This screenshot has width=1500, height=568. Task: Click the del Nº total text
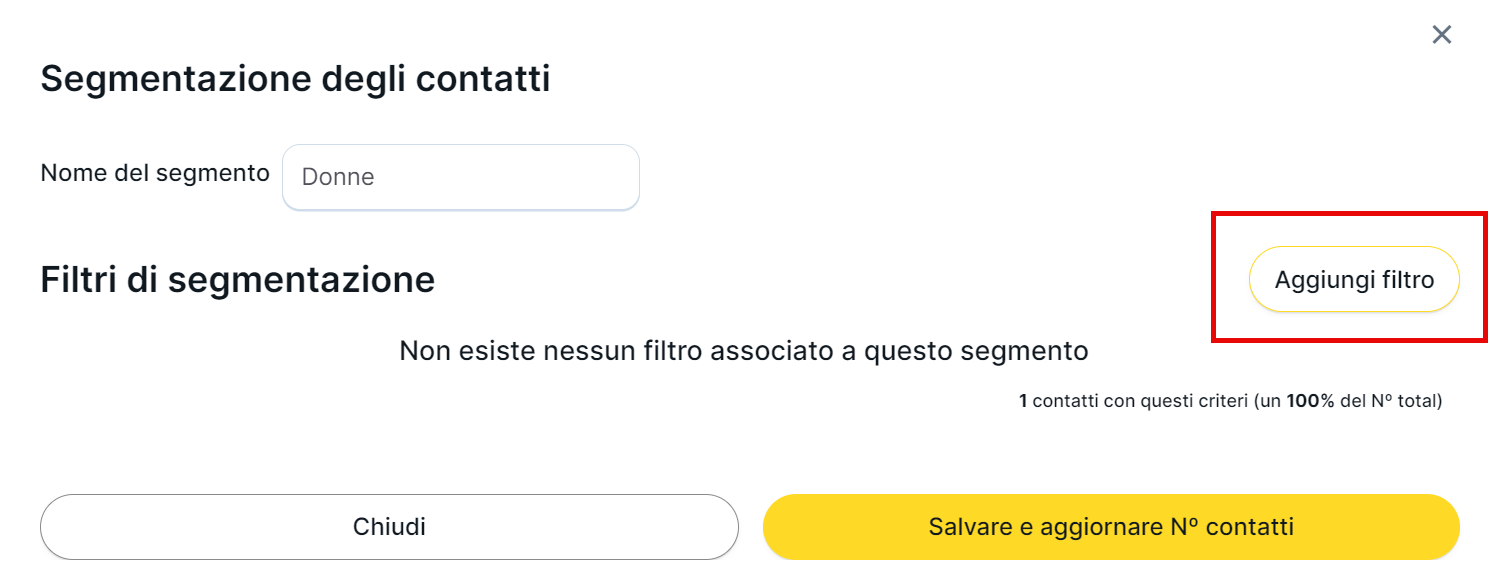point(1389,401)
